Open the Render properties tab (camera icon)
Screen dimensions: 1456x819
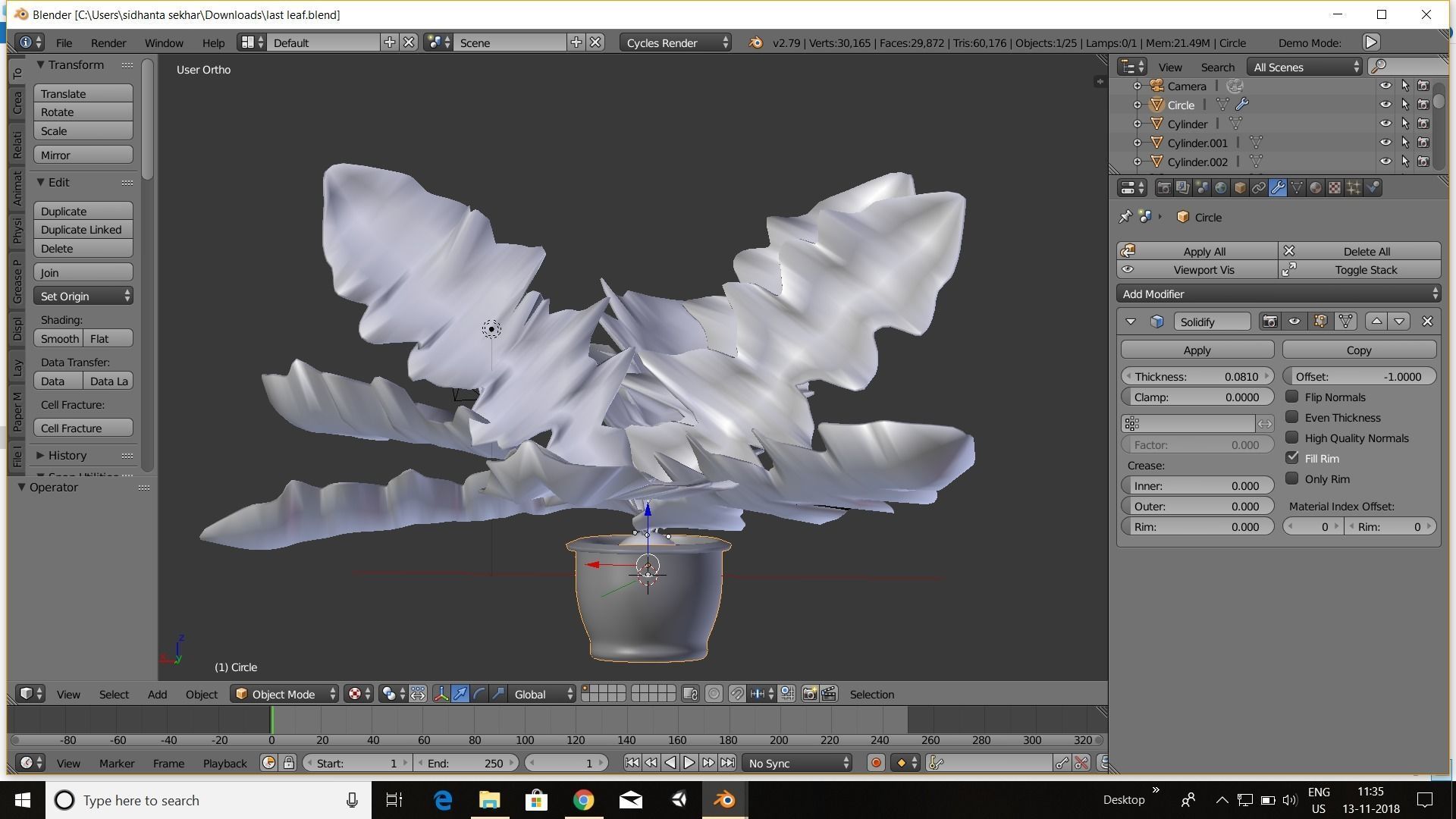pos(1164,188)
